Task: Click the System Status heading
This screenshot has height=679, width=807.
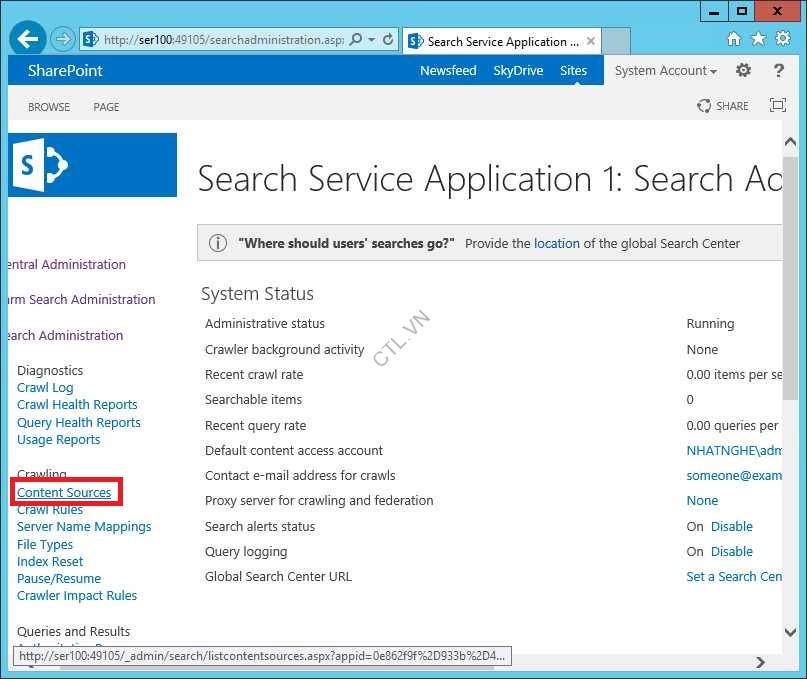Action: click(x=257, y=294)
